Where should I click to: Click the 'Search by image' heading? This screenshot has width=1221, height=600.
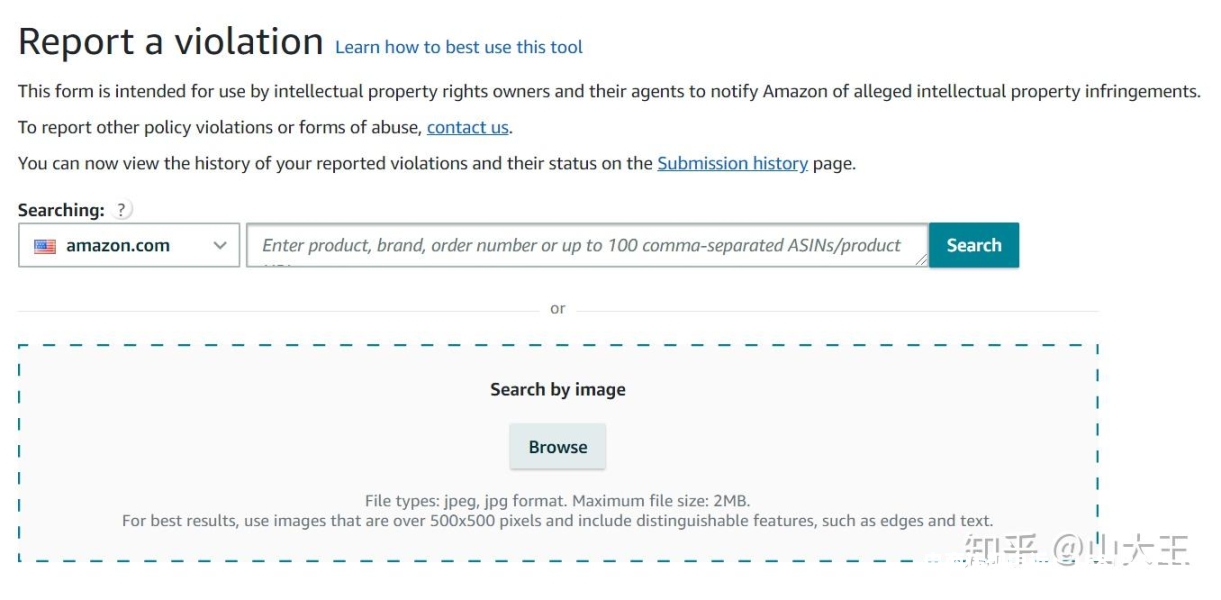558,390
